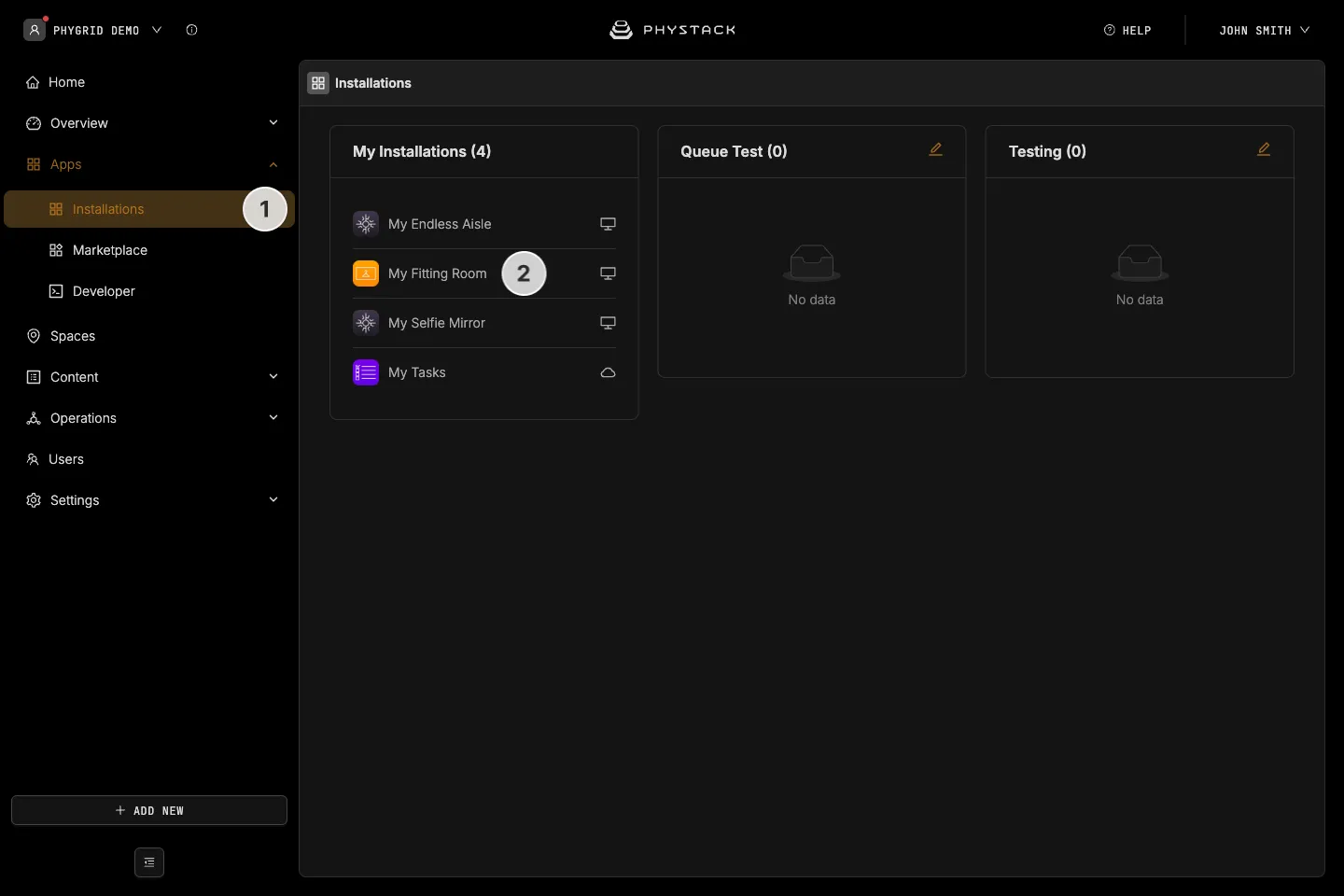
Task: Click the cloud icon on My Tasks row
Action: (x=608, y=372)
